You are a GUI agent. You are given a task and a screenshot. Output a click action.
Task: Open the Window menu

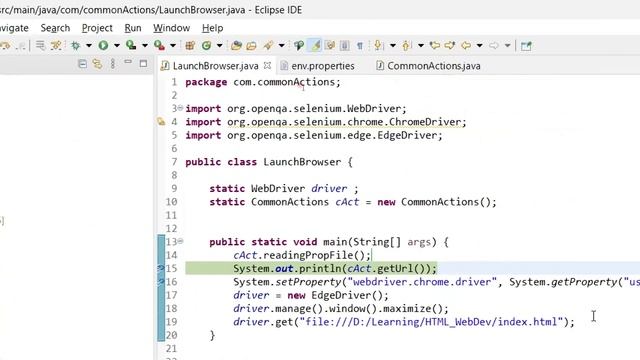171,28
